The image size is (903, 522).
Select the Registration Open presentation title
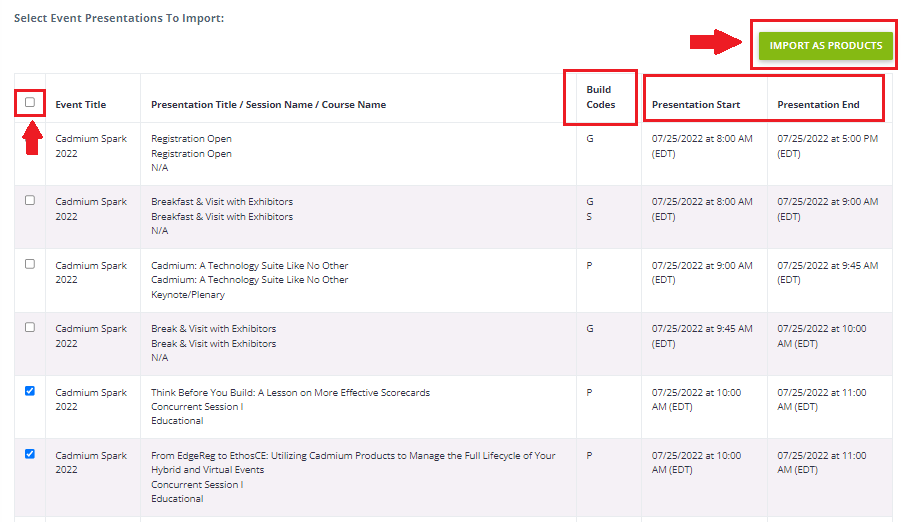[x=191, y=139]
